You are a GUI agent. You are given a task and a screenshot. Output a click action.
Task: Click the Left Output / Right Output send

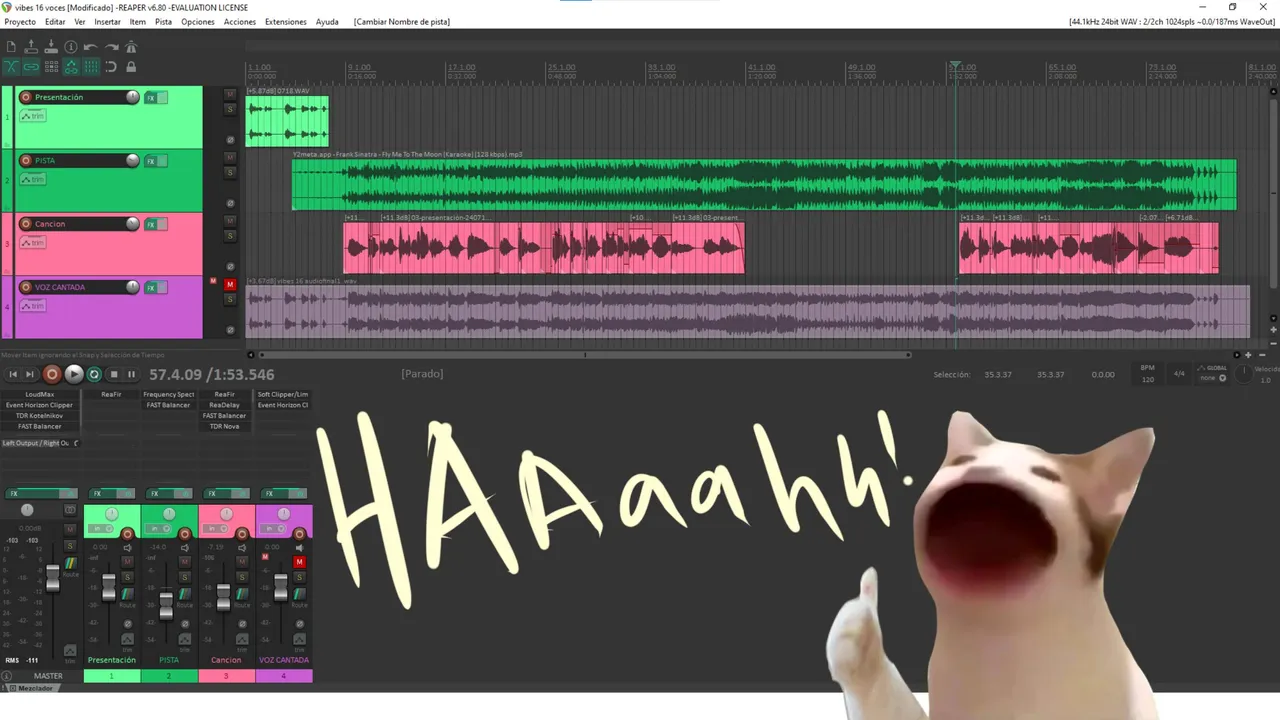(37, 443)
